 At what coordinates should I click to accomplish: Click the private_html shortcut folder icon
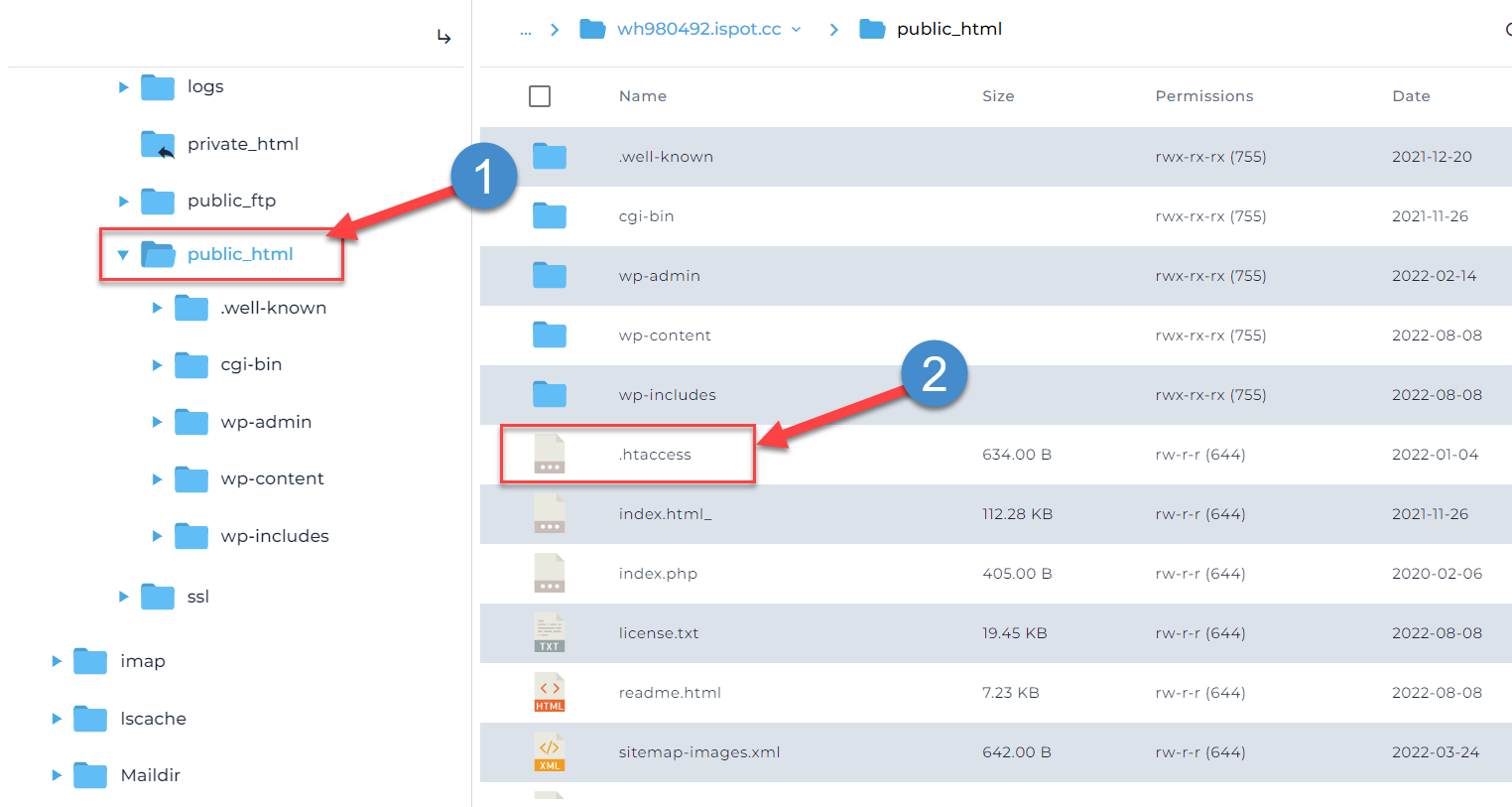pos(158,145)
